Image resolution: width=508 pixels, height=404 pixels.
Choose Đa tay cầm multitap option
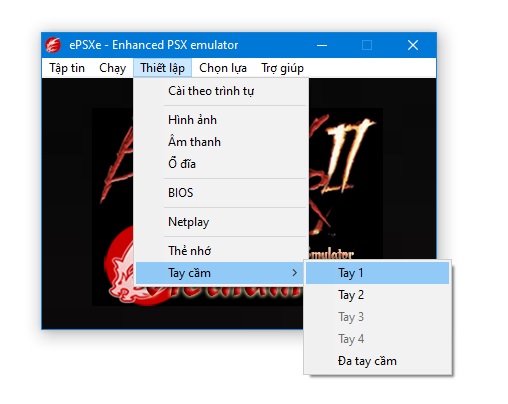pos(378,361)
